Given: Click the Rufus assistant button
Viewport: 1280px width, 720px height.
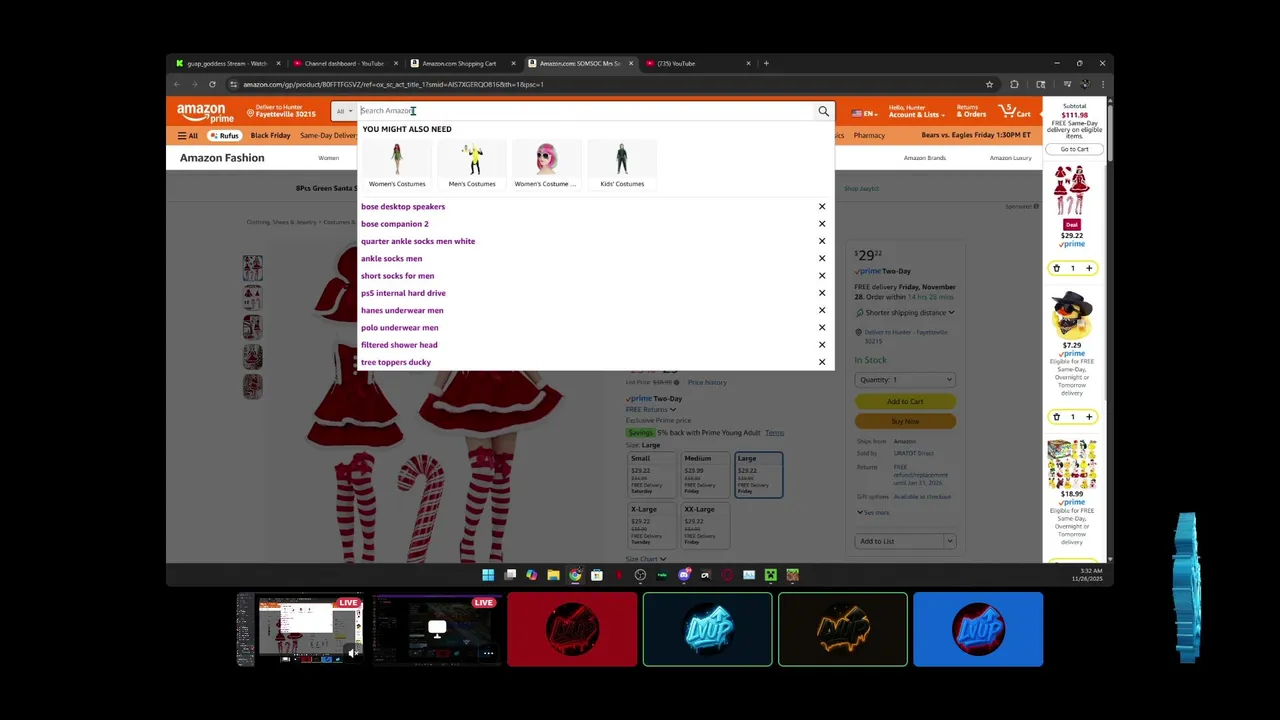Looking at the screenshot, I should coord(224,136).
